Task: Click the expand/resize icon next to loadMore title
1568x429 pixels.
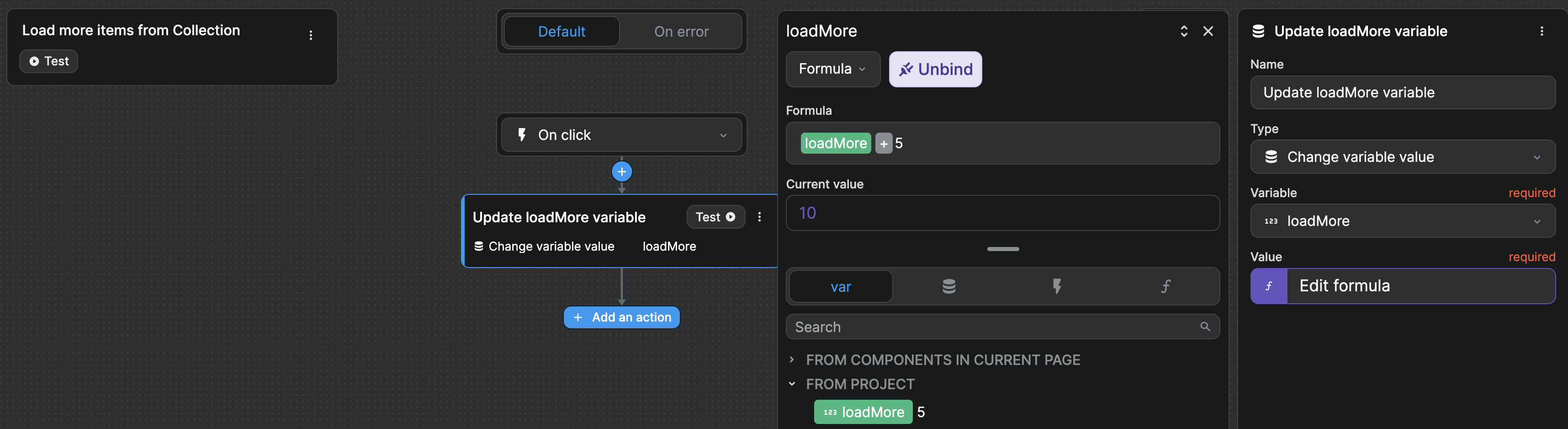Action: (x=1184, y=31)
